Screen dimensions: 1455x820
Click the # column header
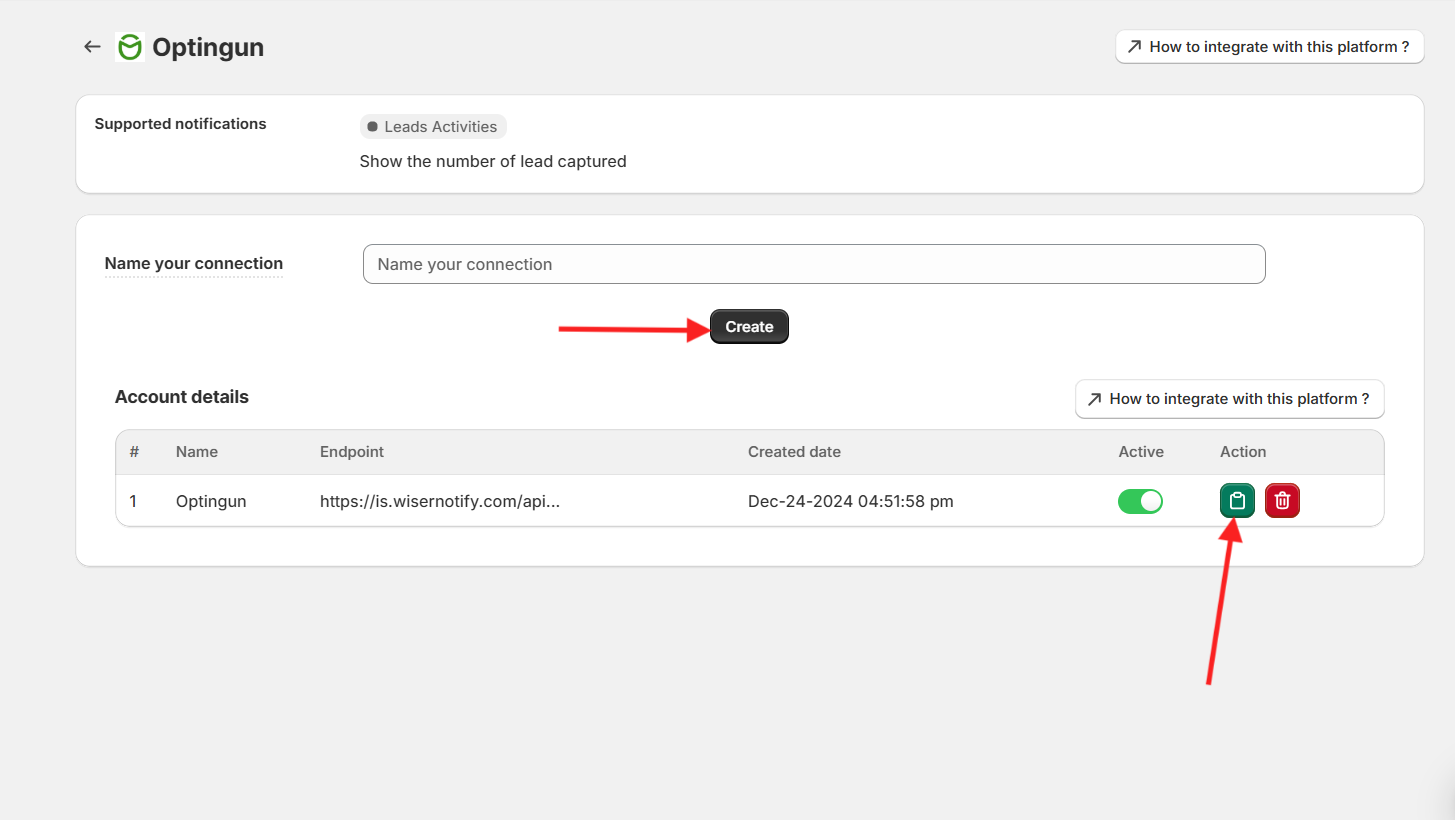point(134,452)
